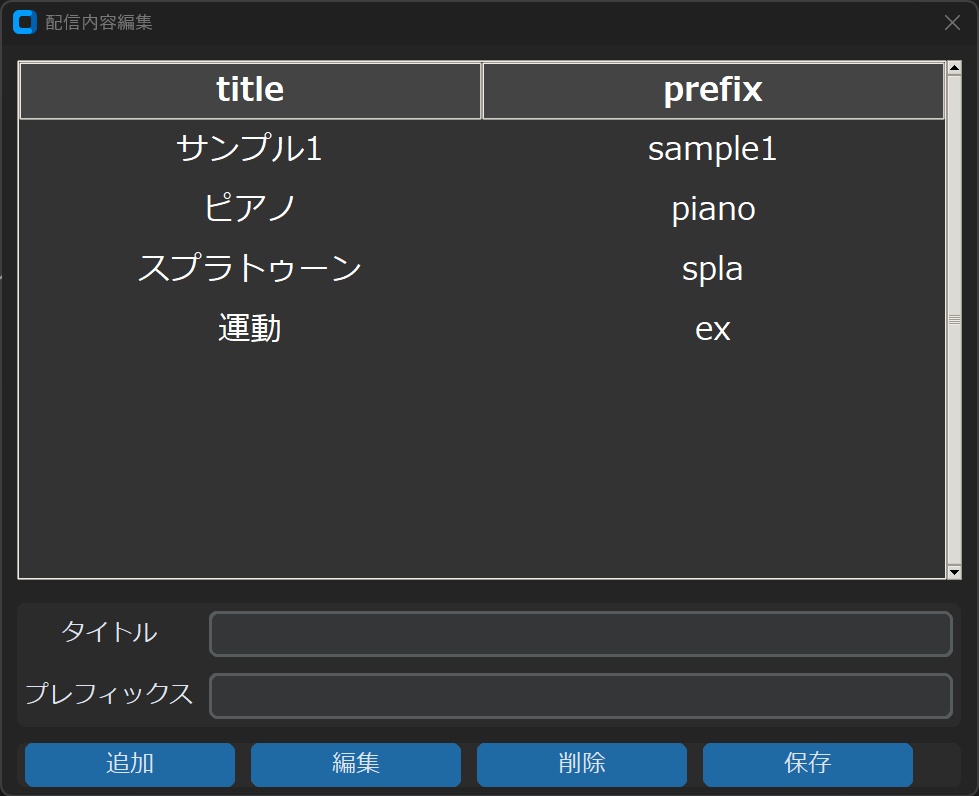Select the 運動 row
This screenshot has height=796, width=979.
249,328
